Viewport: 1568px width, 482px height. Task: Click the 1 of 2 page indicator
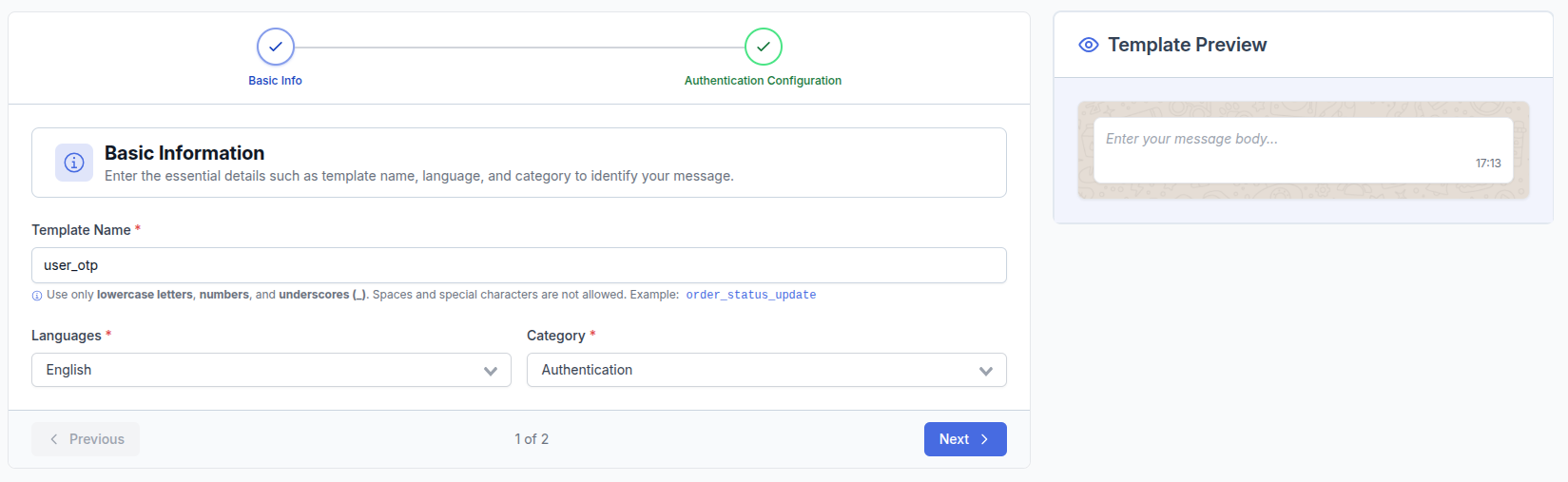pyautogui.click(x=532, y=439)
